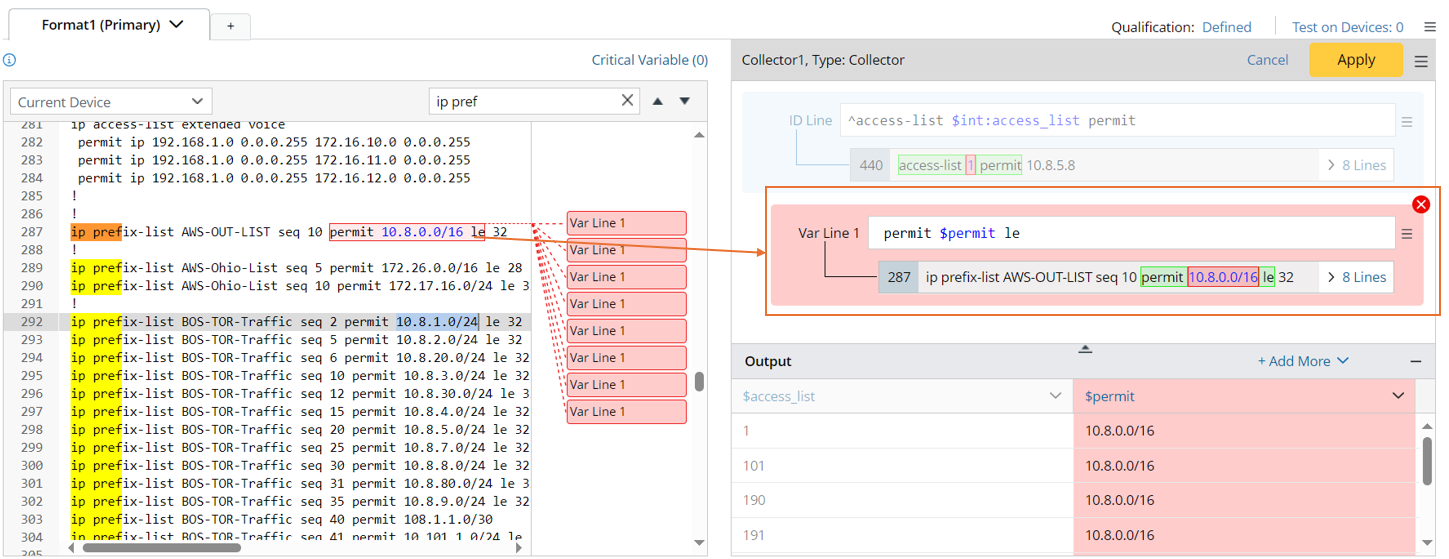The height and width of the screenshot is (559, 1449).
Task: Open the Current Device dropdown
Action: point(111,102)
